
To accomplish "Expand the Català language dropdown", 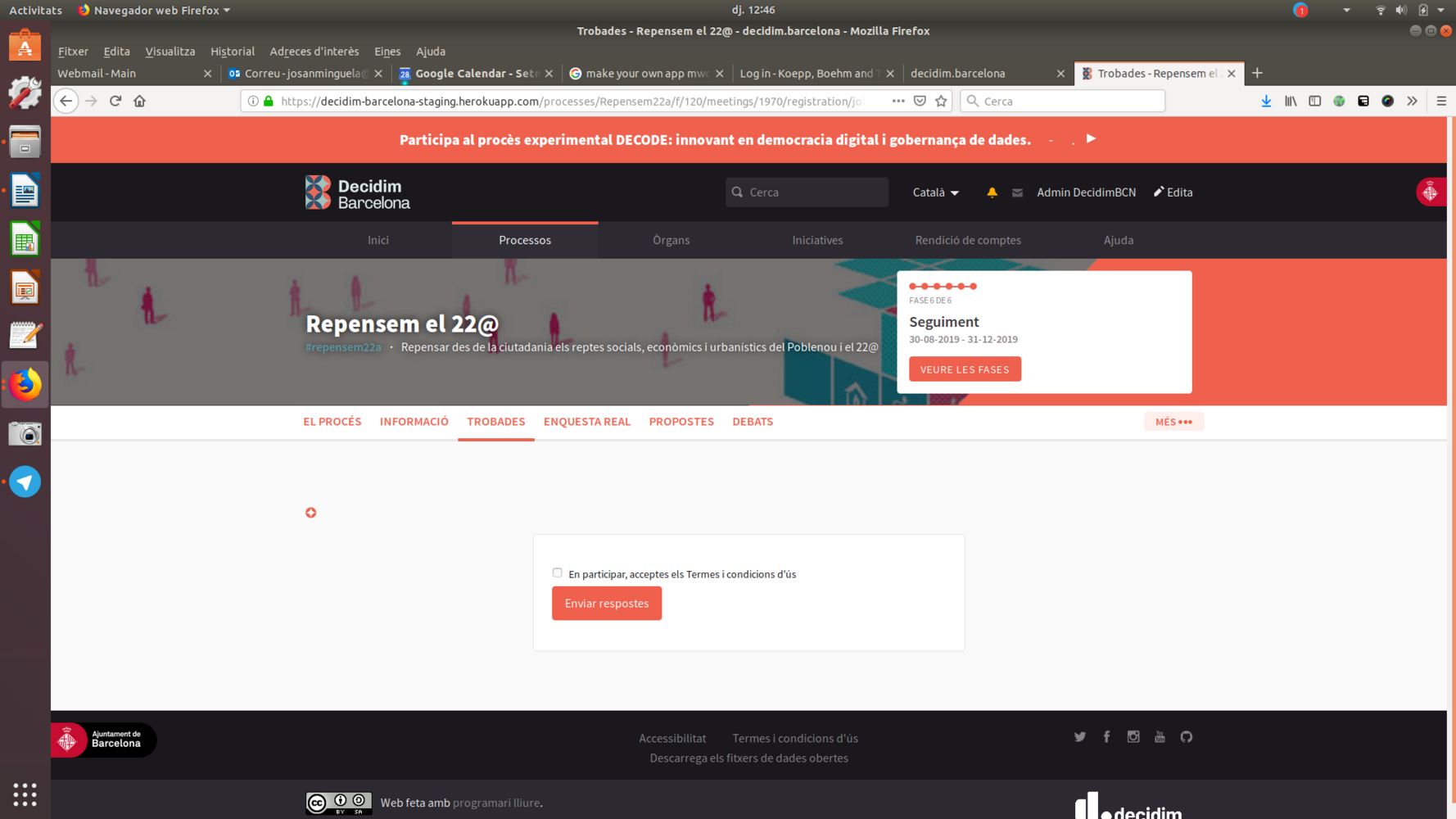I will (x=935, y=192).
